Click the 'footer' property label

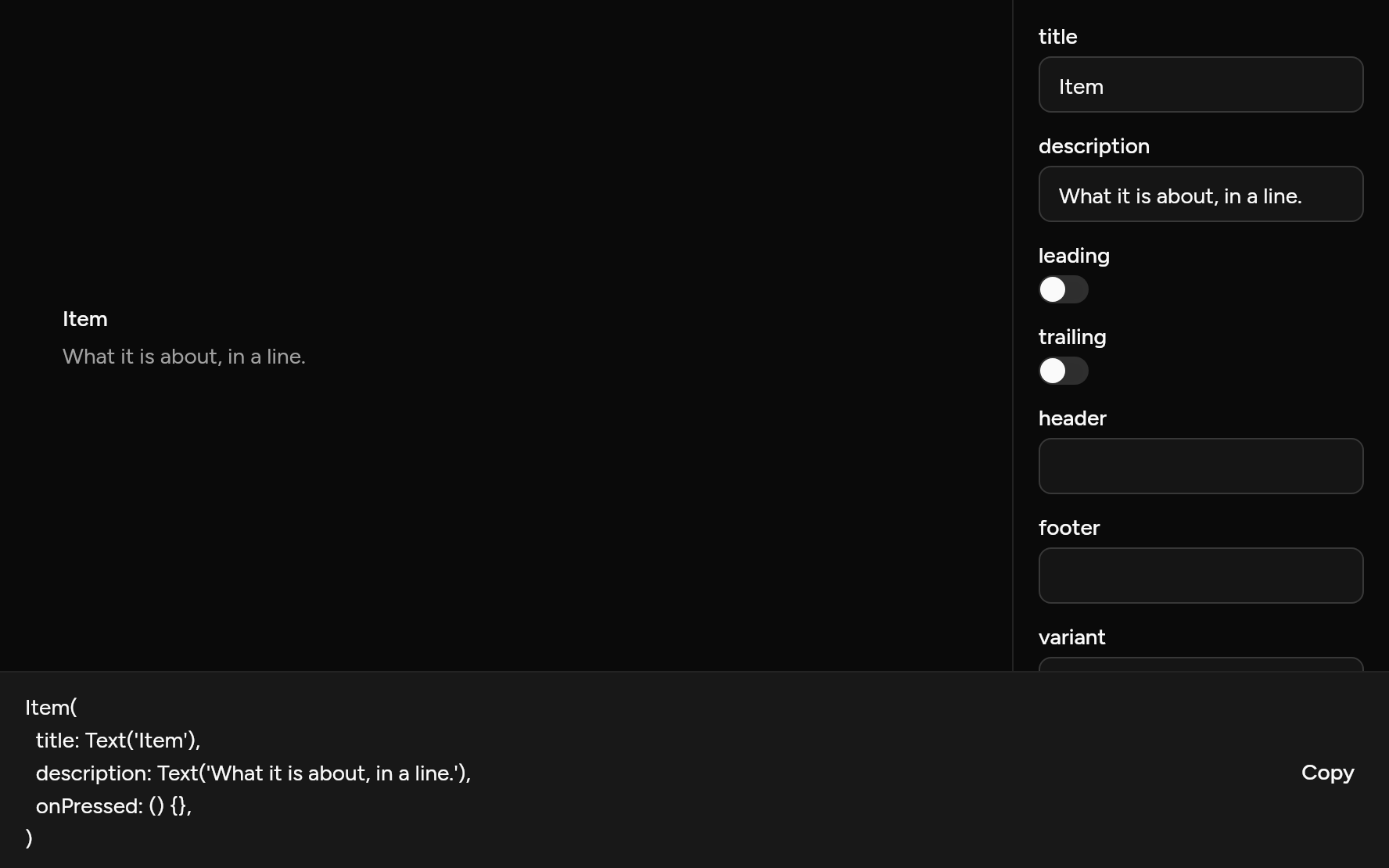1069,528
